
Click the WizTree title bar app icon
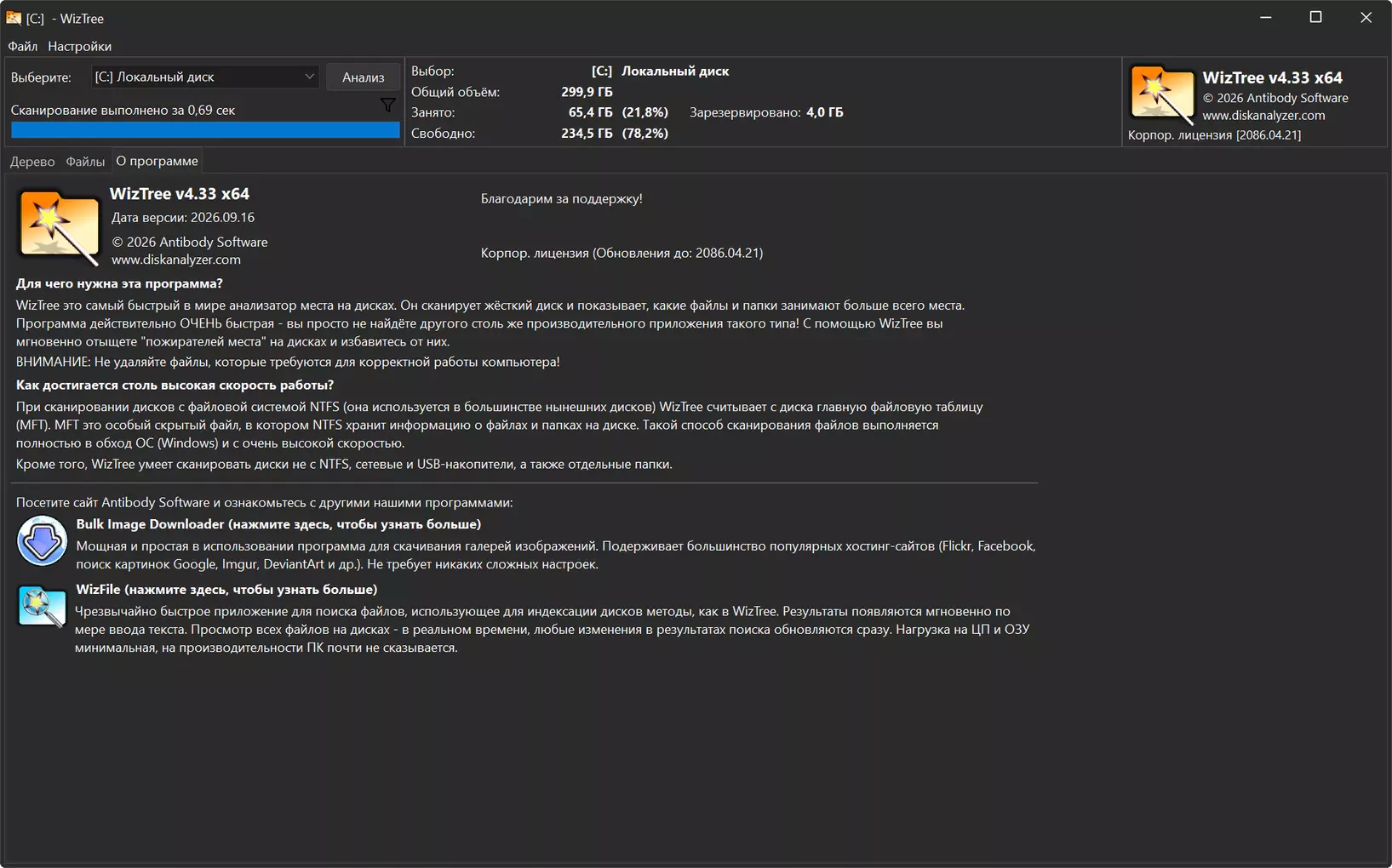[14, 18]
